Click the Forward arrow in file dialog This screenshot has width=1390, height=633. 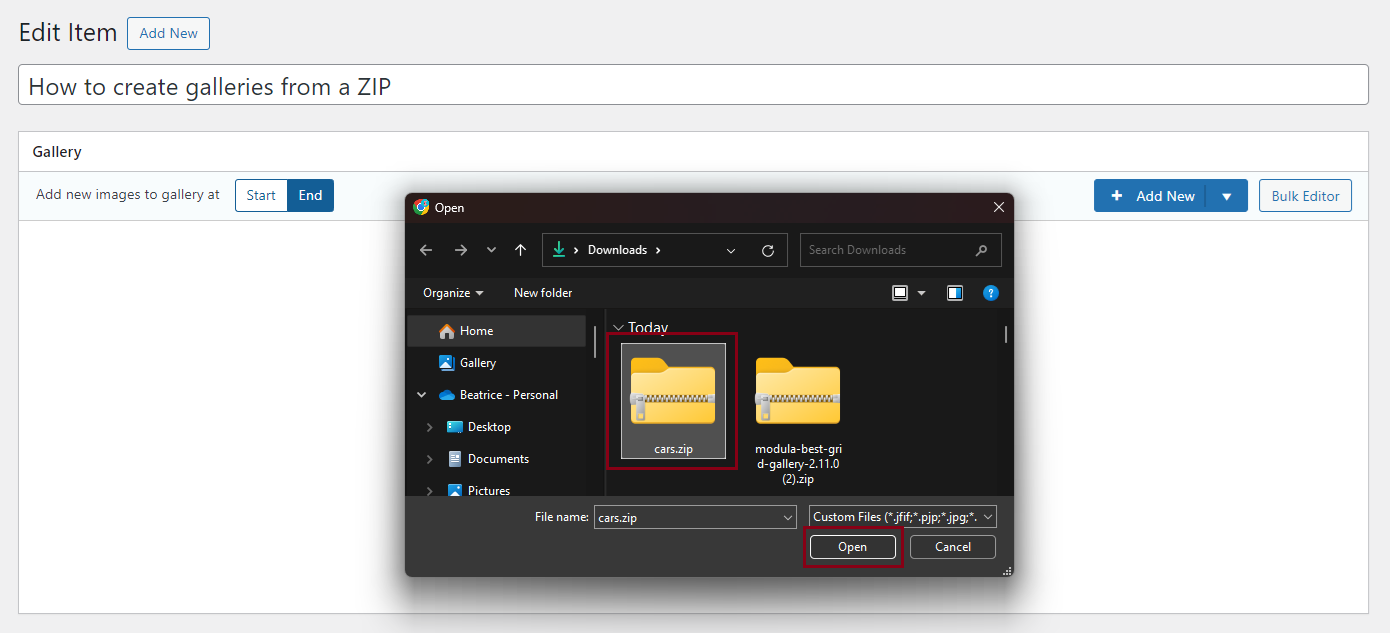(460, 250)
